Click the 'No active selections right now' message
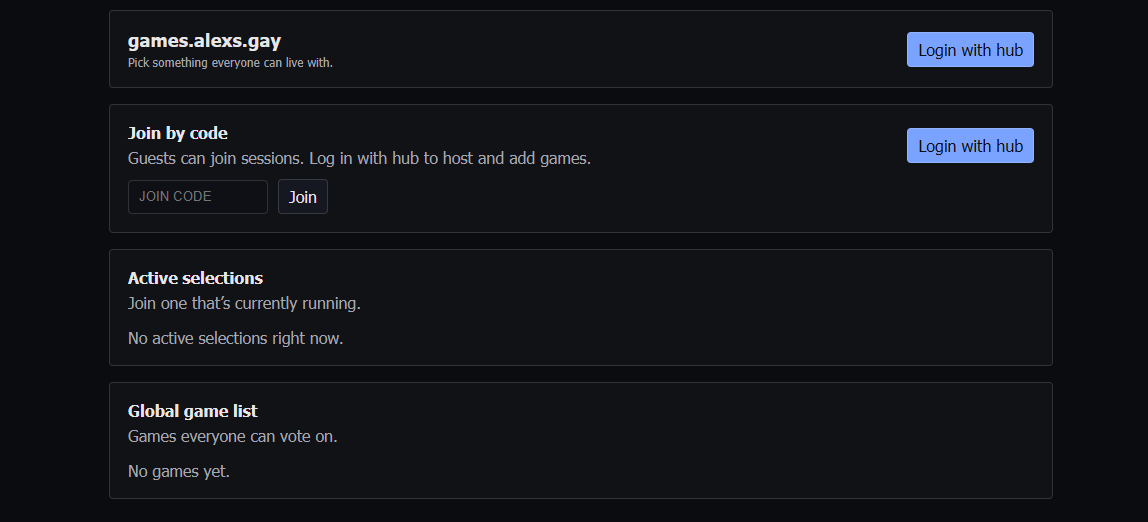Image resolution: width=1148 pixels, height=522 pixels. pos(235,338)
